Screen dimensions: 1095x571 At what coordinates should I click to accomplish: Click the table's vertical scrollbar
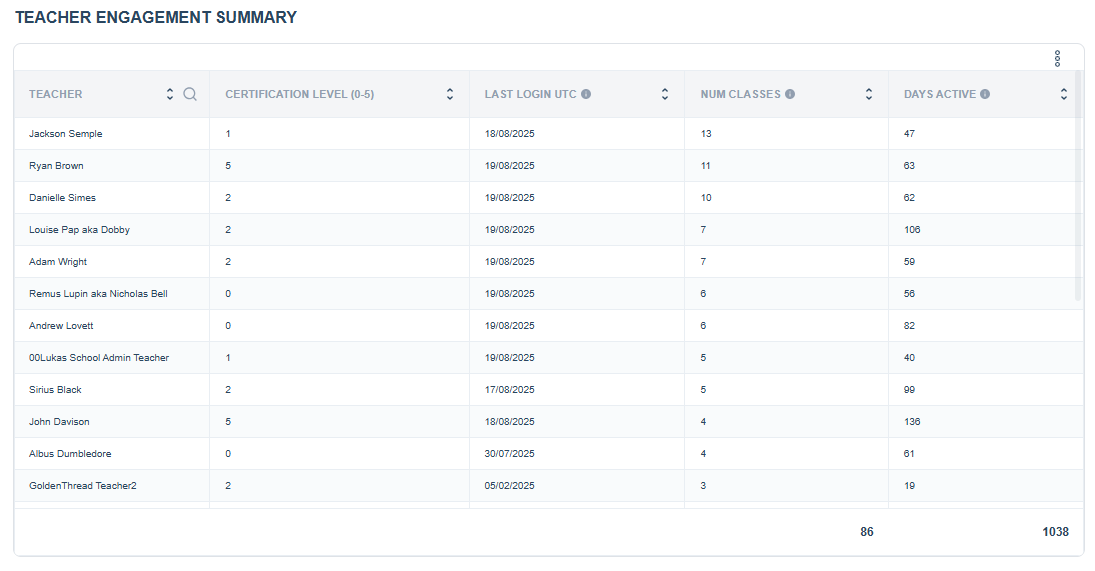point(1078,186)
